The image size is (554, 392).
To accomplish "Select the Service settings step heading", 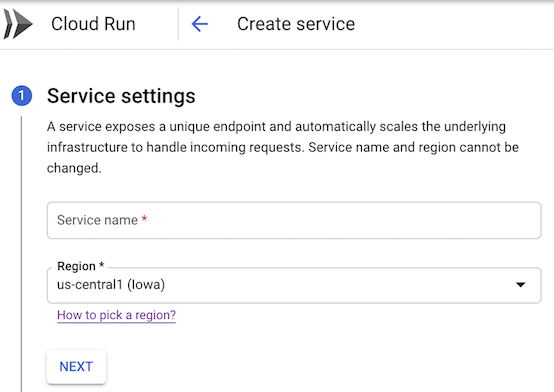I will pyautogui.click(x=121, y=96).
